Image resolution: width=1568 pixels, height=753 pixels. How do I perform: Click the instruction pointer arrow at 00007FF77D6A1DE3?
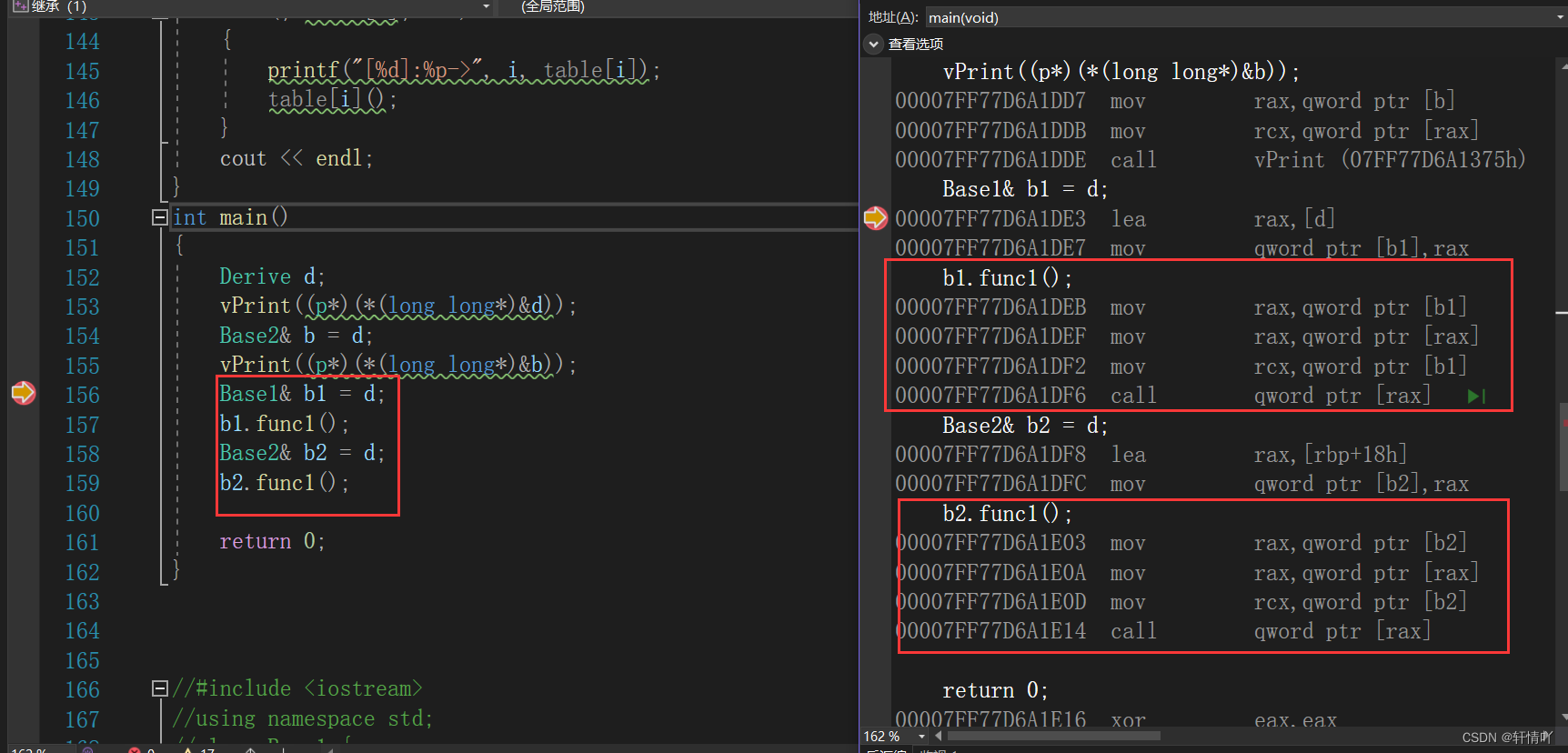point(875,218)
